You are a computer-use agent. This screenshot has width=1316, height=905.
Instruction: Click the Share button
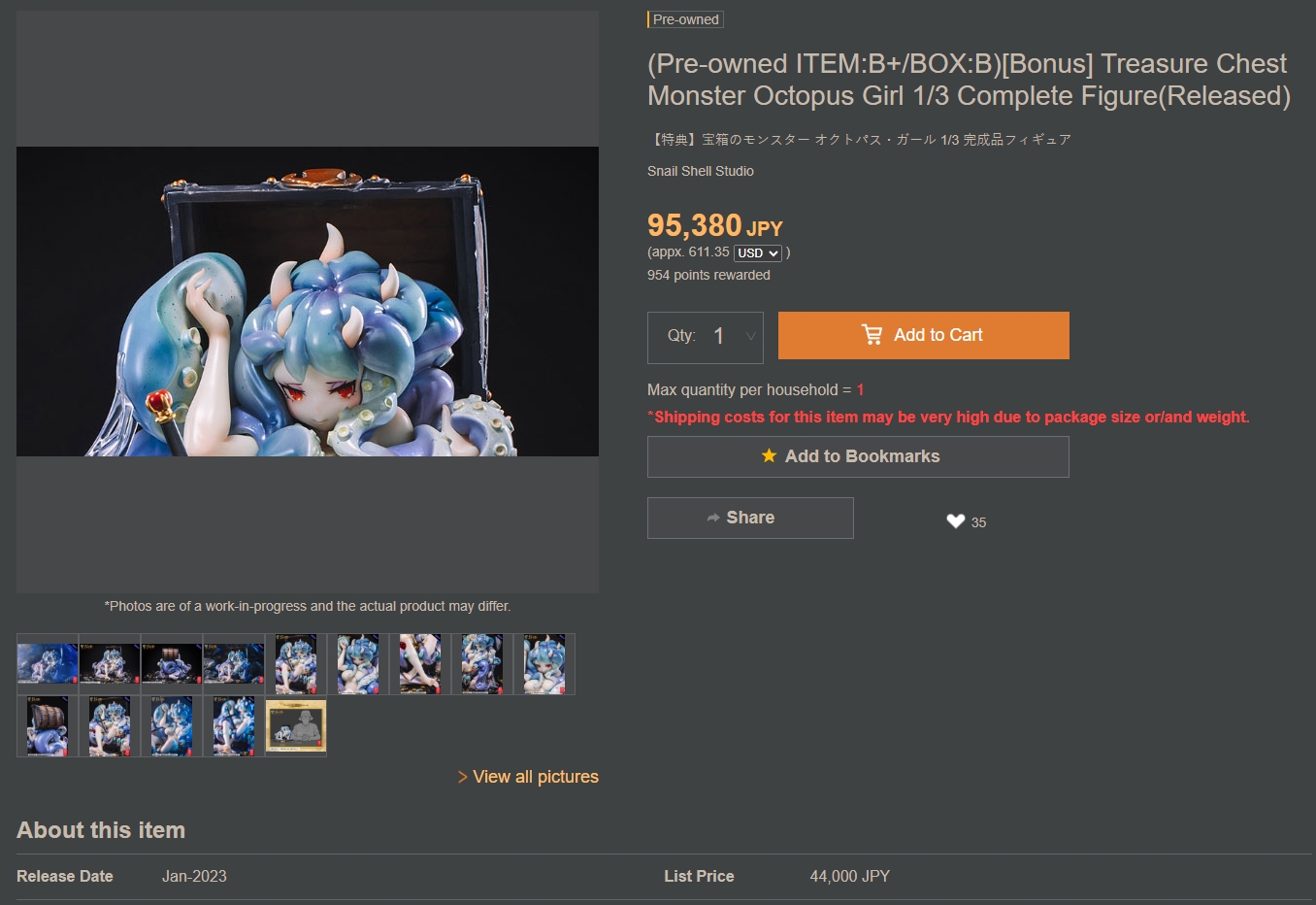click(750, 518)
